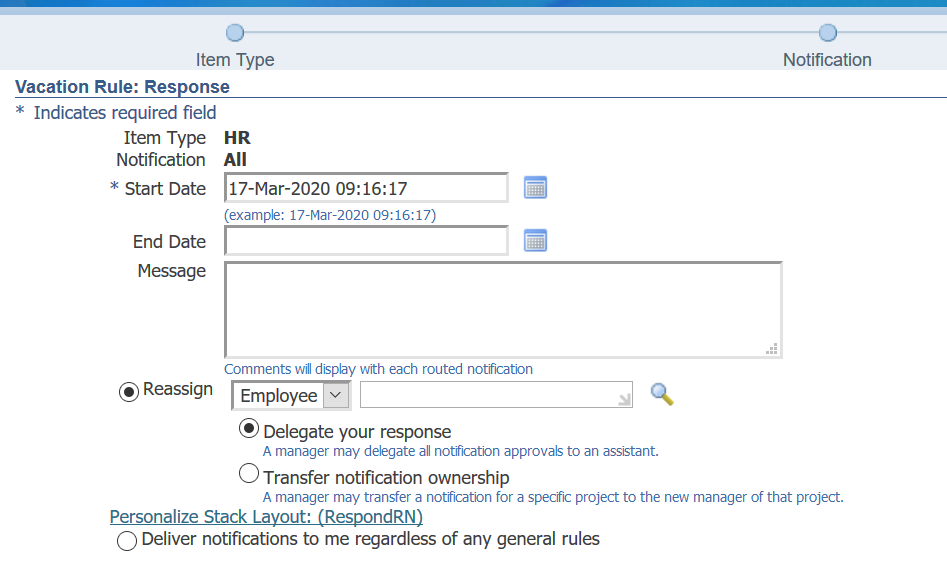
Task: Click the magnifier search icon beside Reassign
Action: pyautogui.click(x=662, y=395)
